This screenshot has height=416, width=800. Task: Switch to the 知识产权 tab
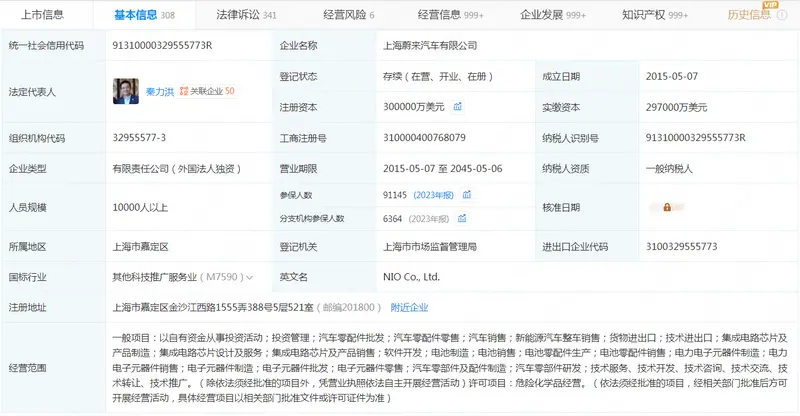click(x=655, y=15)
